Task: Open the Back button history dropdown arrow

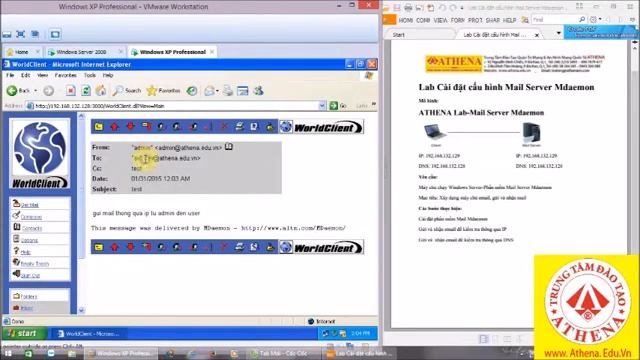Action: [x=36, y=91]
